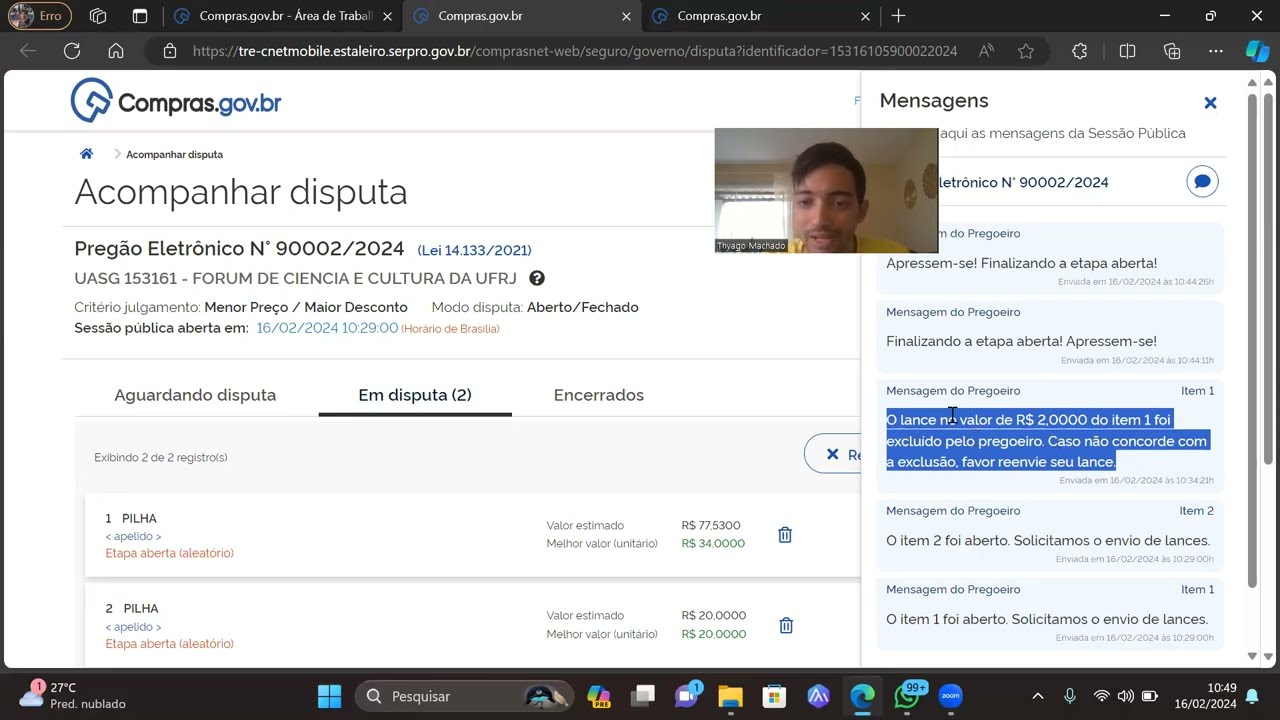Viewport: 1280px width, 720px height.
Task: Click message 'O item 2 foi aberto'
Action: coord(1048,540)
